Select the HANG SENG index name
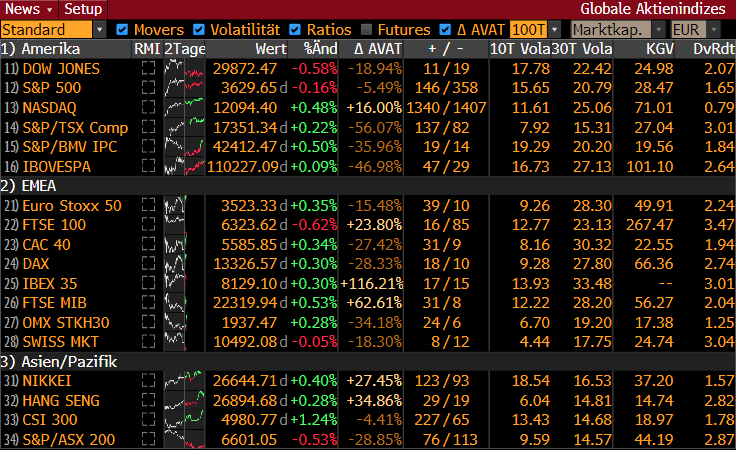The image size is (736, 450). (61, 401)
